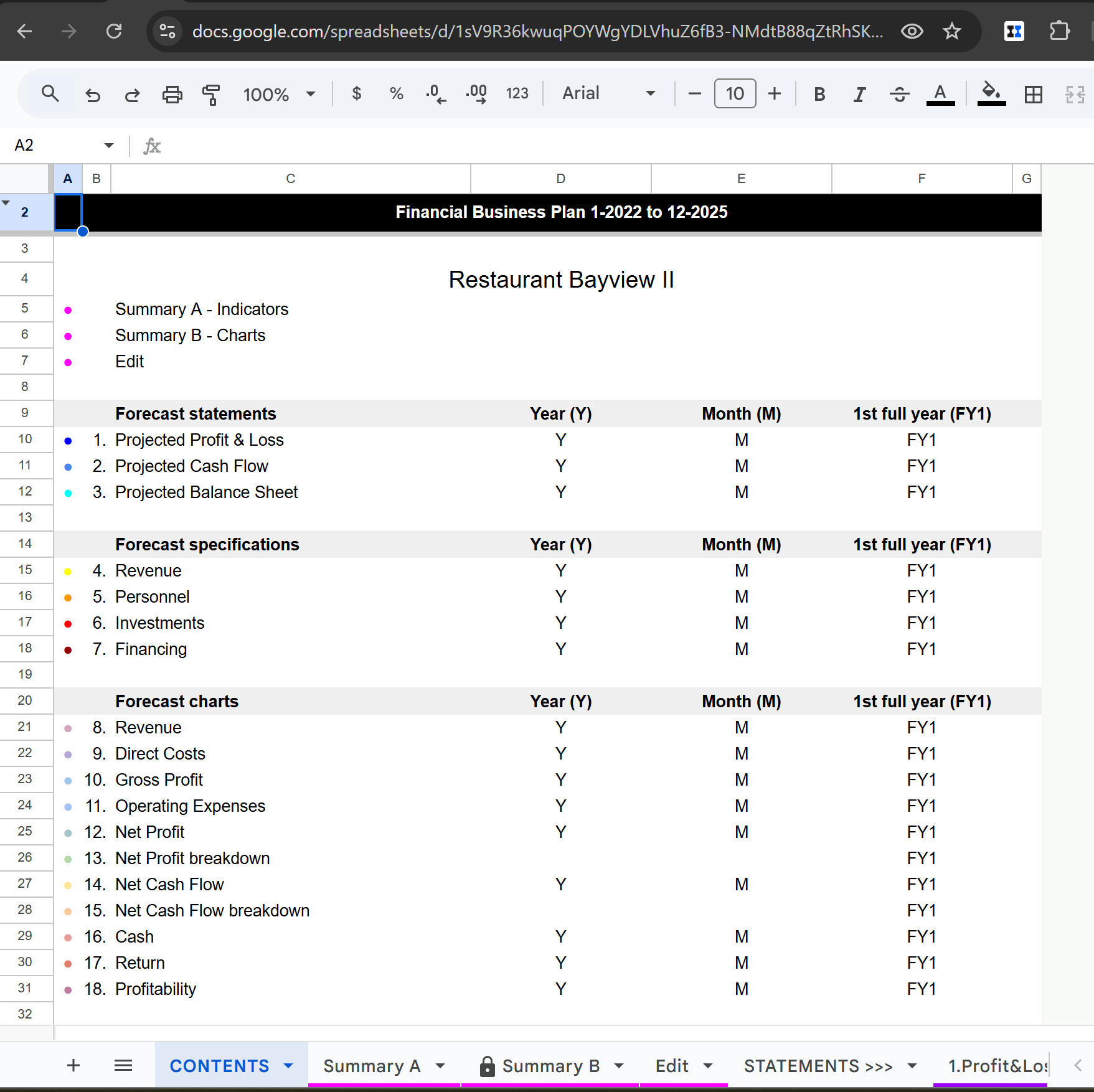Click the decrease decimal places icon
The height and width of the screenshot is (1092, 1094).
click(x=436, y=95)
